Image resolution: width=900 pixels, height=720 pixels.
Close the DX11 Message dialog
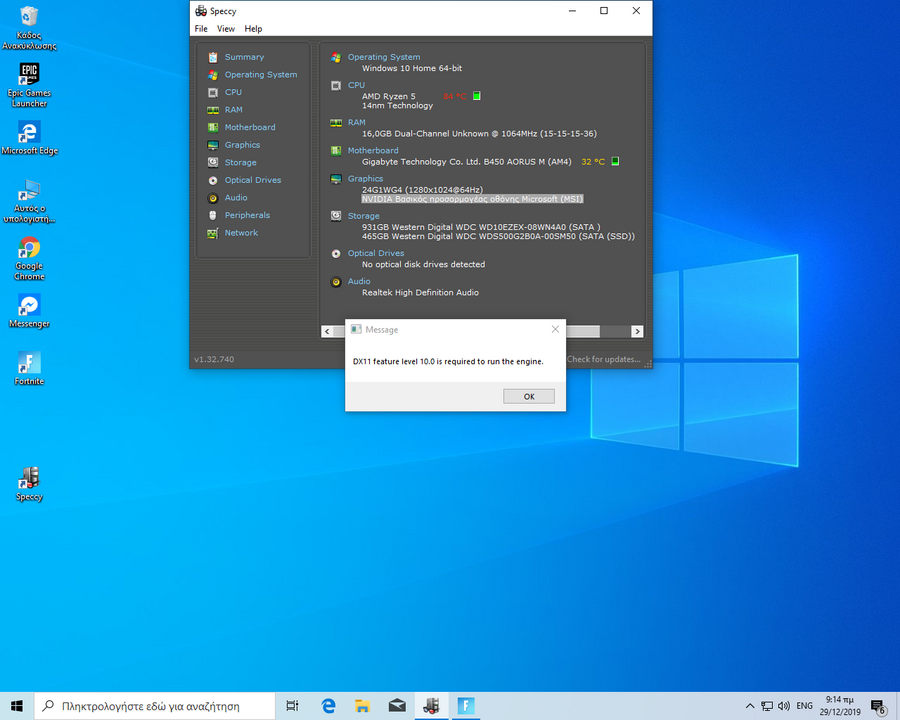(x=555, y=329)
